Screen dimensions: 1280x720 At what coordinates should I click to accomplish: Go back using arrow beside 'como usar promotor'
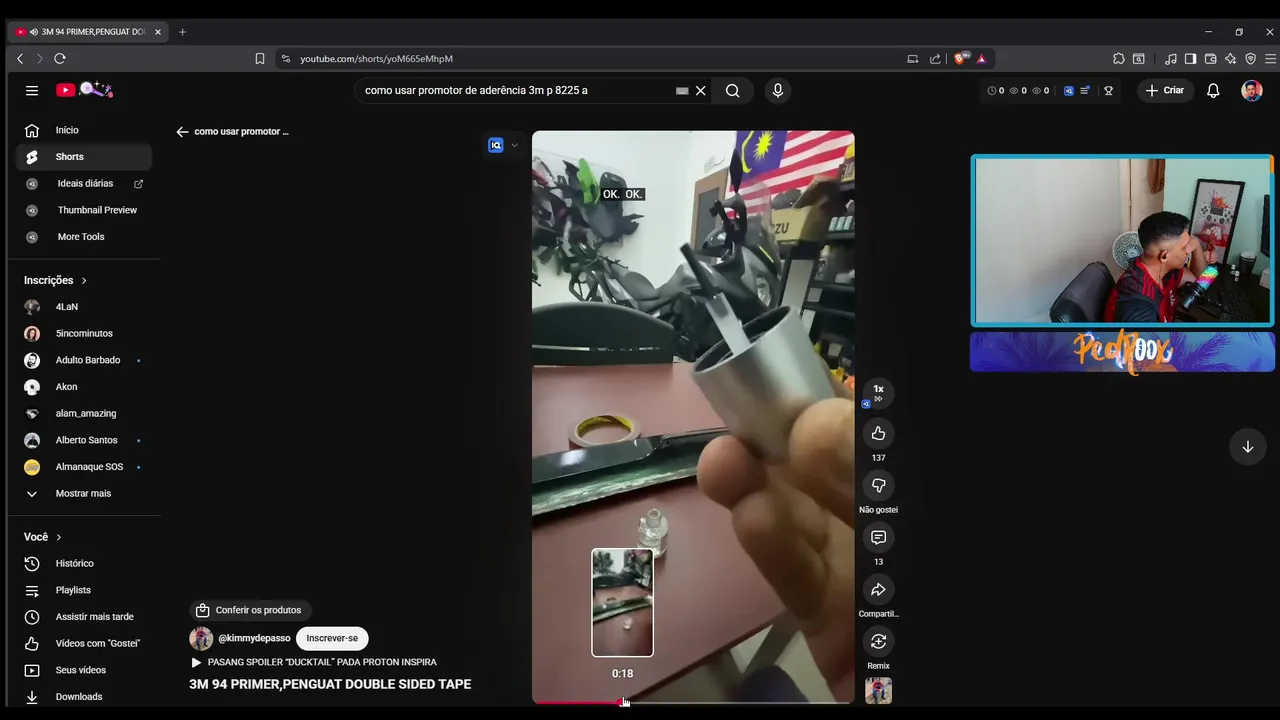182,131
